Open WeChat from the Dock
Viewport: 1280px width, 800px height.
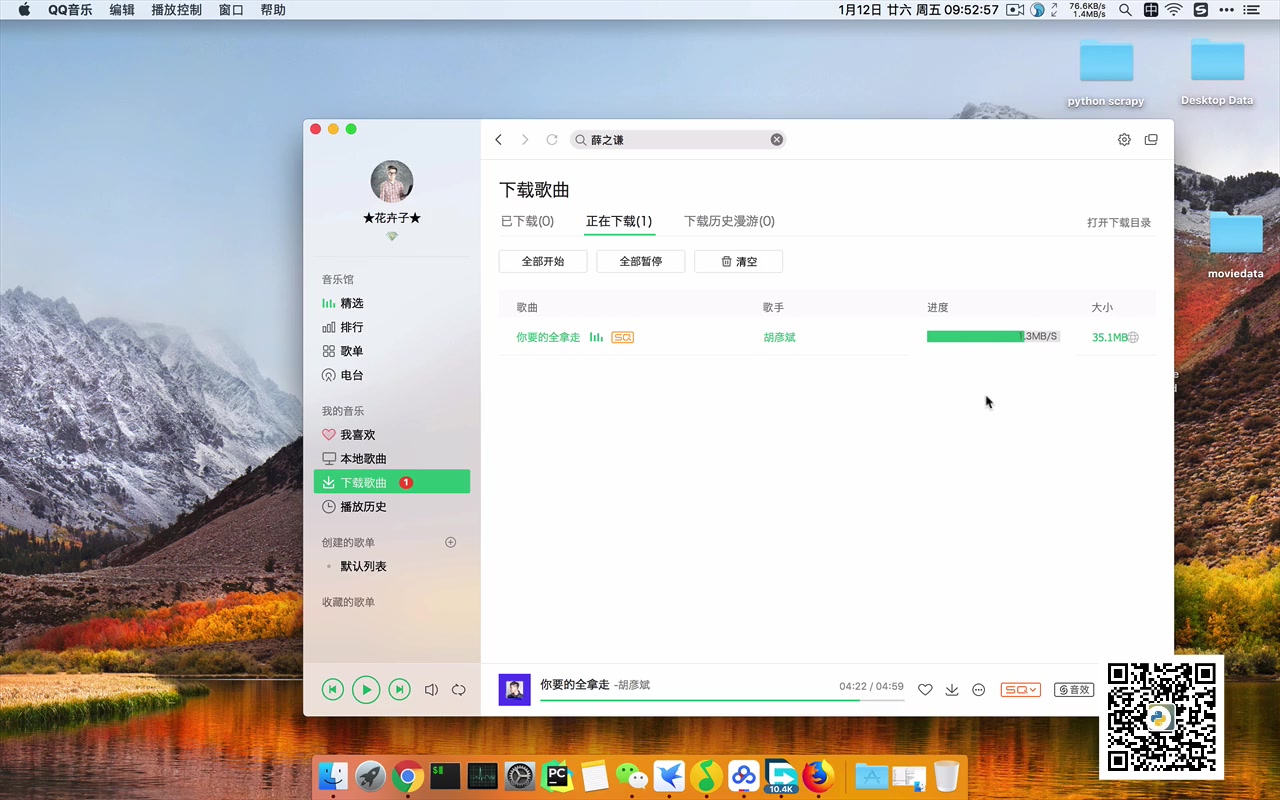[x=631, y=776]
